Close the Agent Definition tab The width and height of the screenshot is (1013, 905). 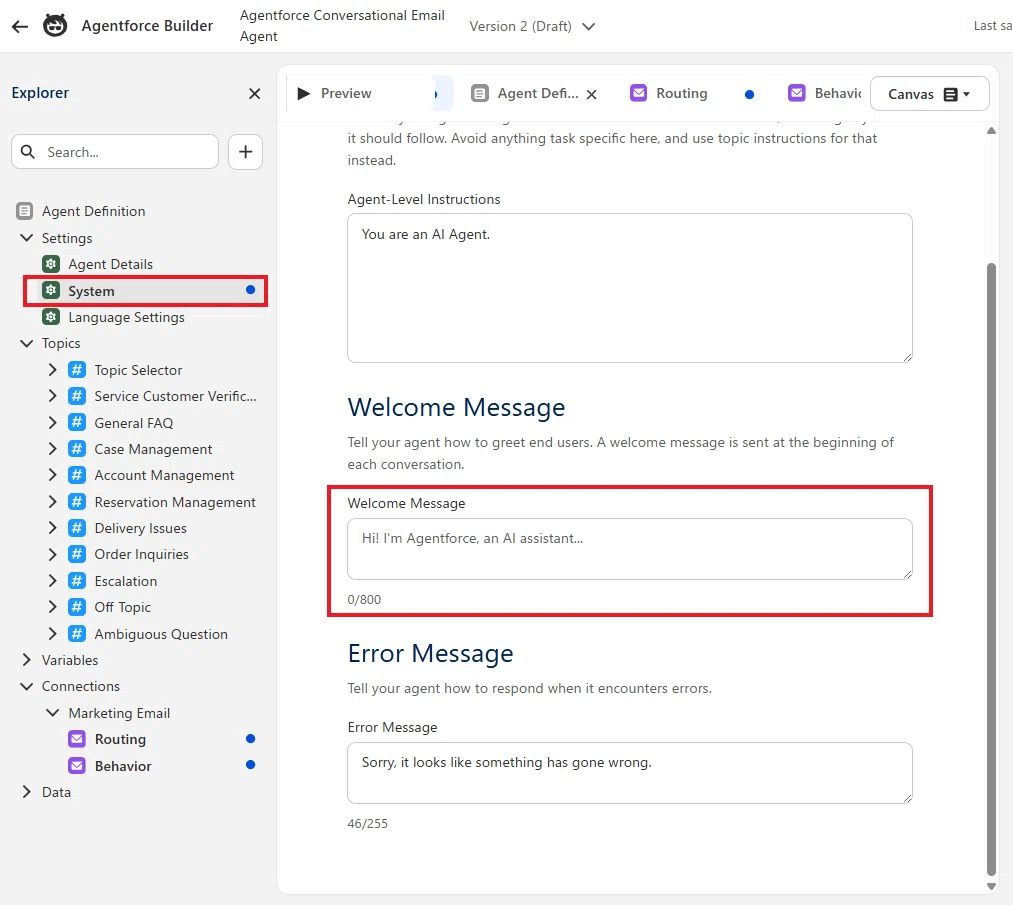pos(591,94)
